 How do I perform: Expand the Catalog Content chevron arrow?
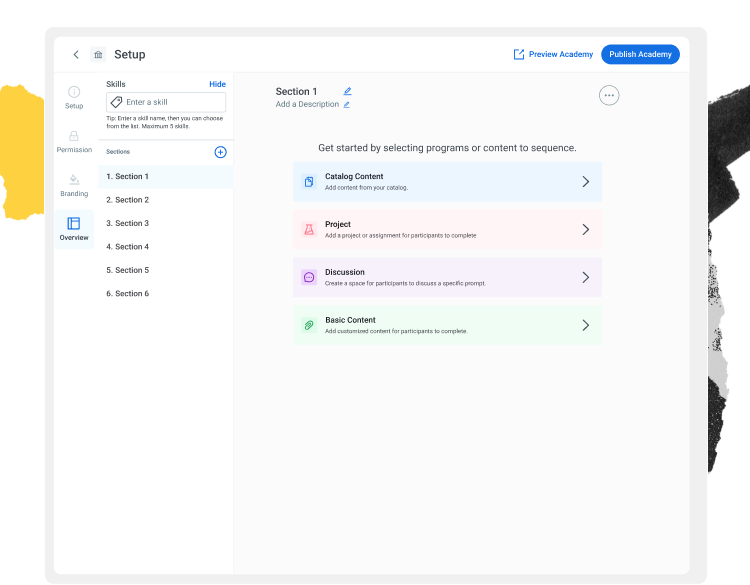tap(586, 182)
